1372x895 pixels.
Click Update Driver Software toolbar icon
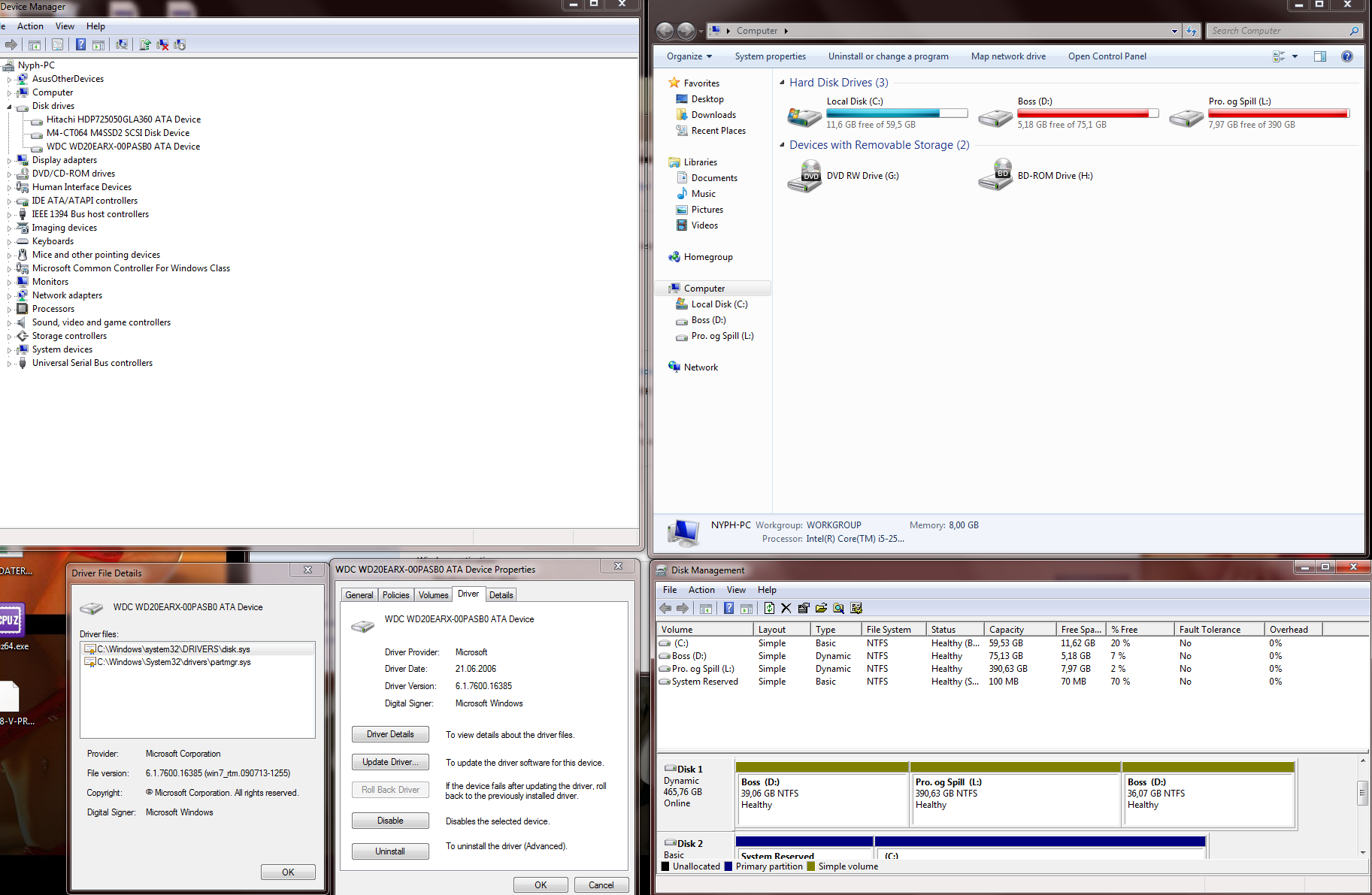(x=145, y=45)
